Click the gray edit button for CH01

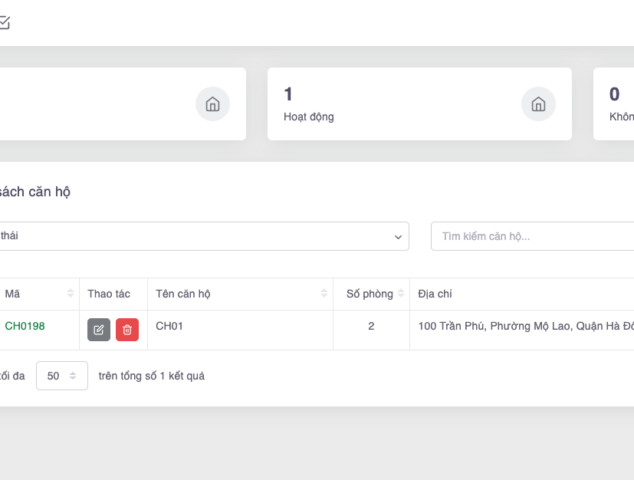(99, 330)
